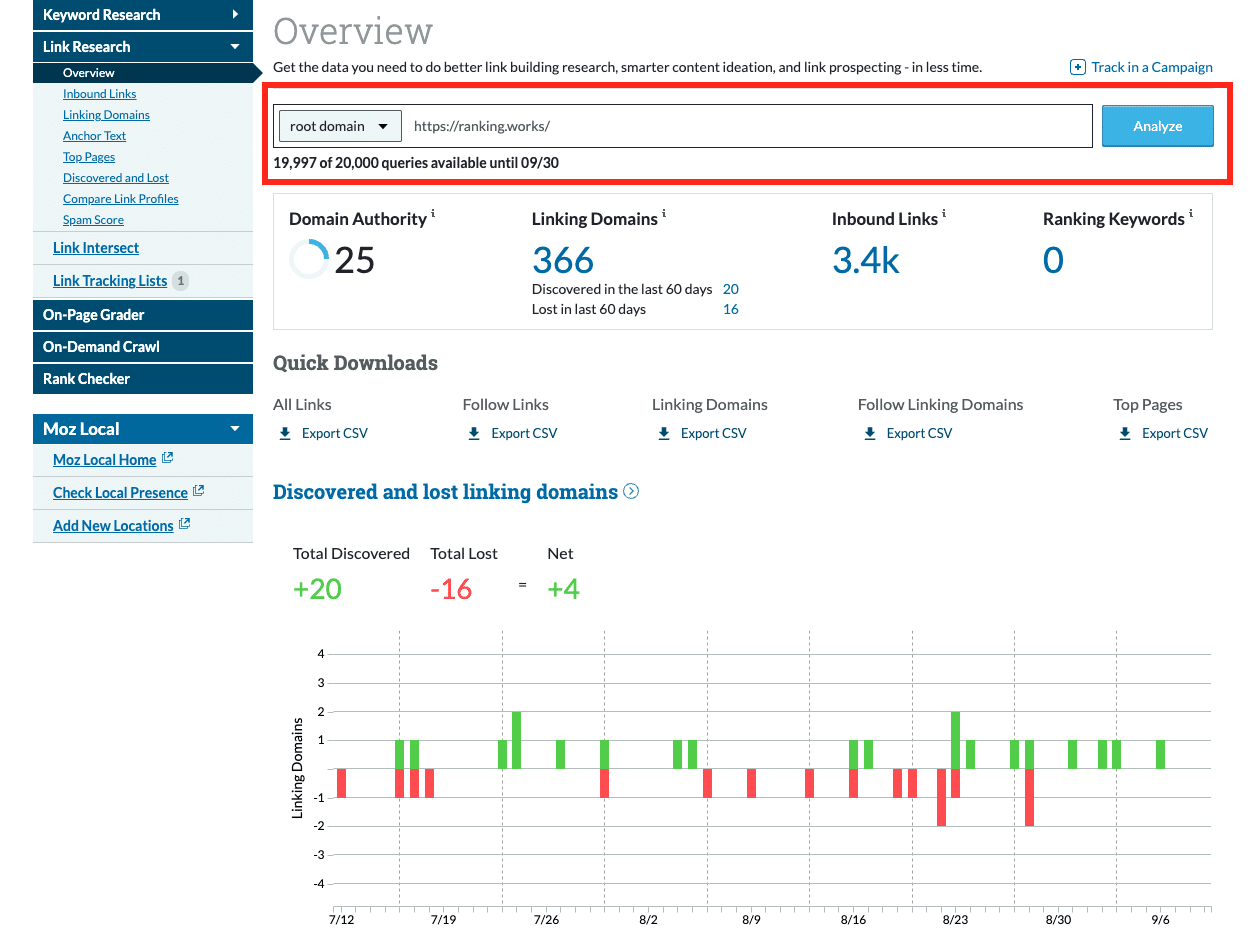Click info icon beside Ranking Keywords
Screen dimensions: 1252x945
coord(1191,215)
